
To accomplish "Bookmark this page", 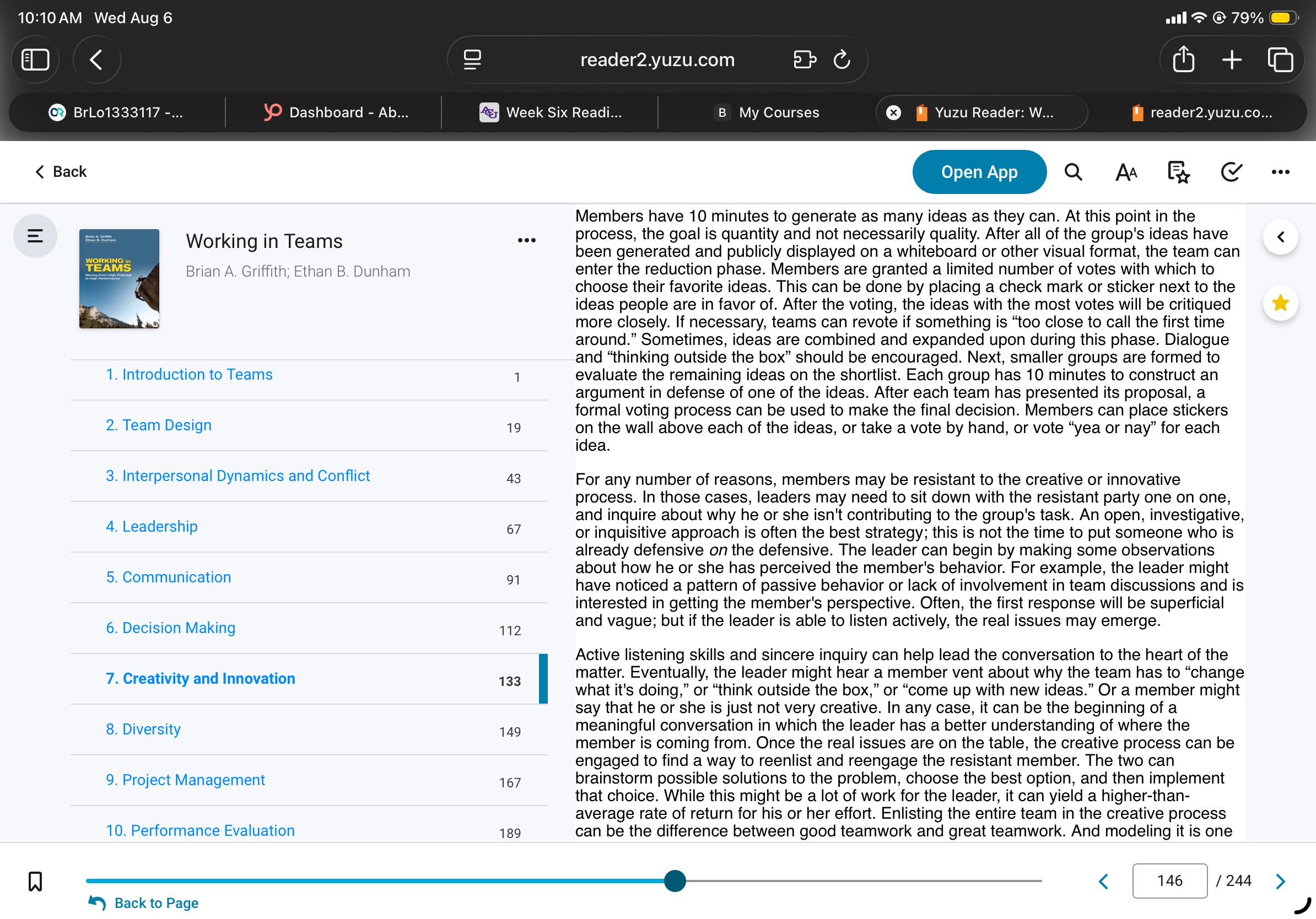I will (x=35, y=881).
